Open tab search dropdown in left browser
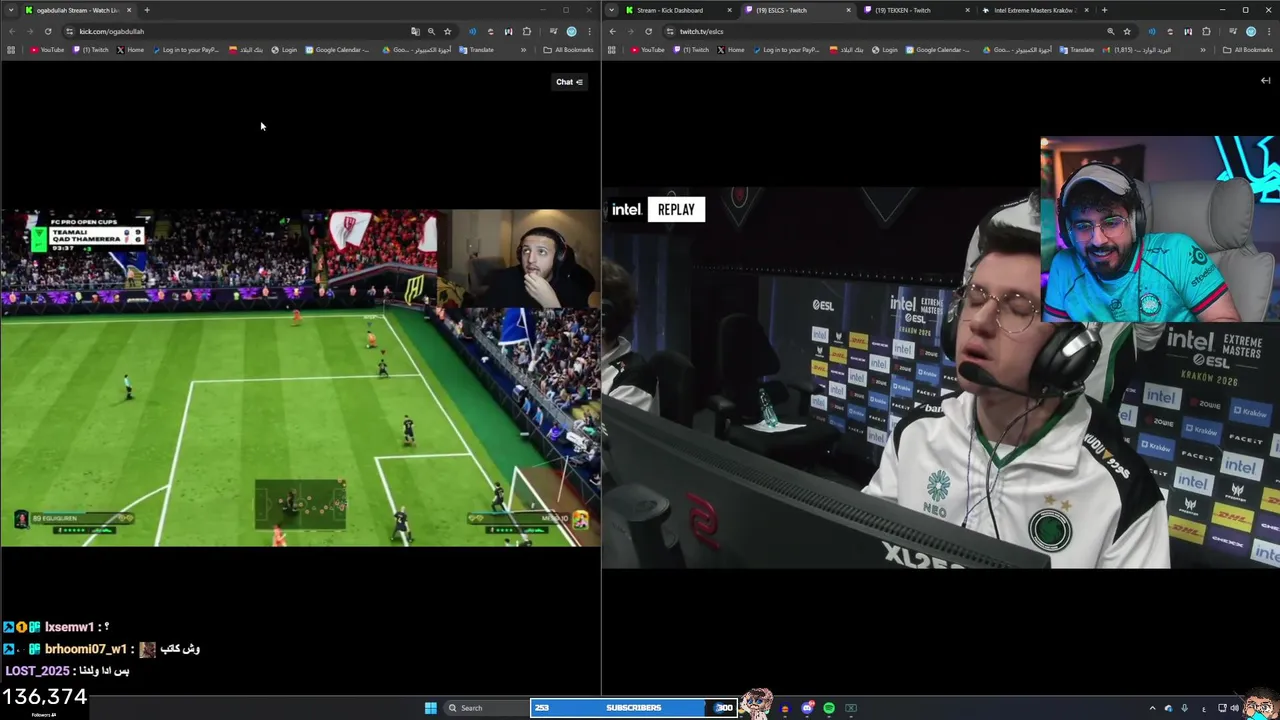 tap(10, 10)
